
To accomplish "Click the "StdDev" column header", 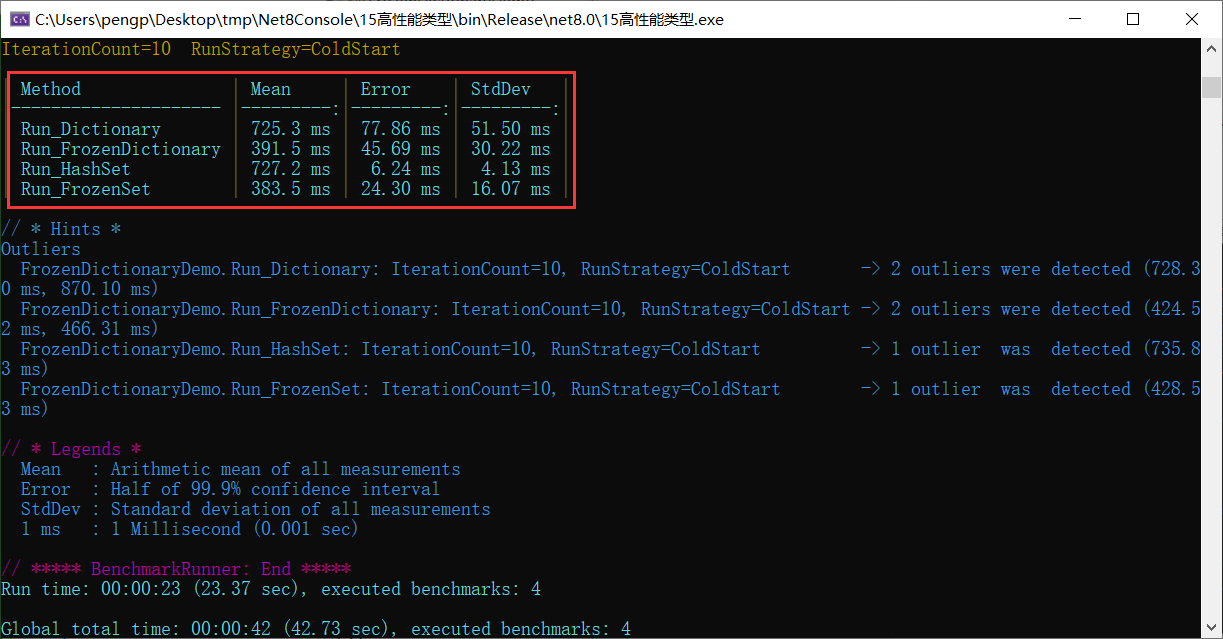I will pyautogui.click(x=500, y=89).
